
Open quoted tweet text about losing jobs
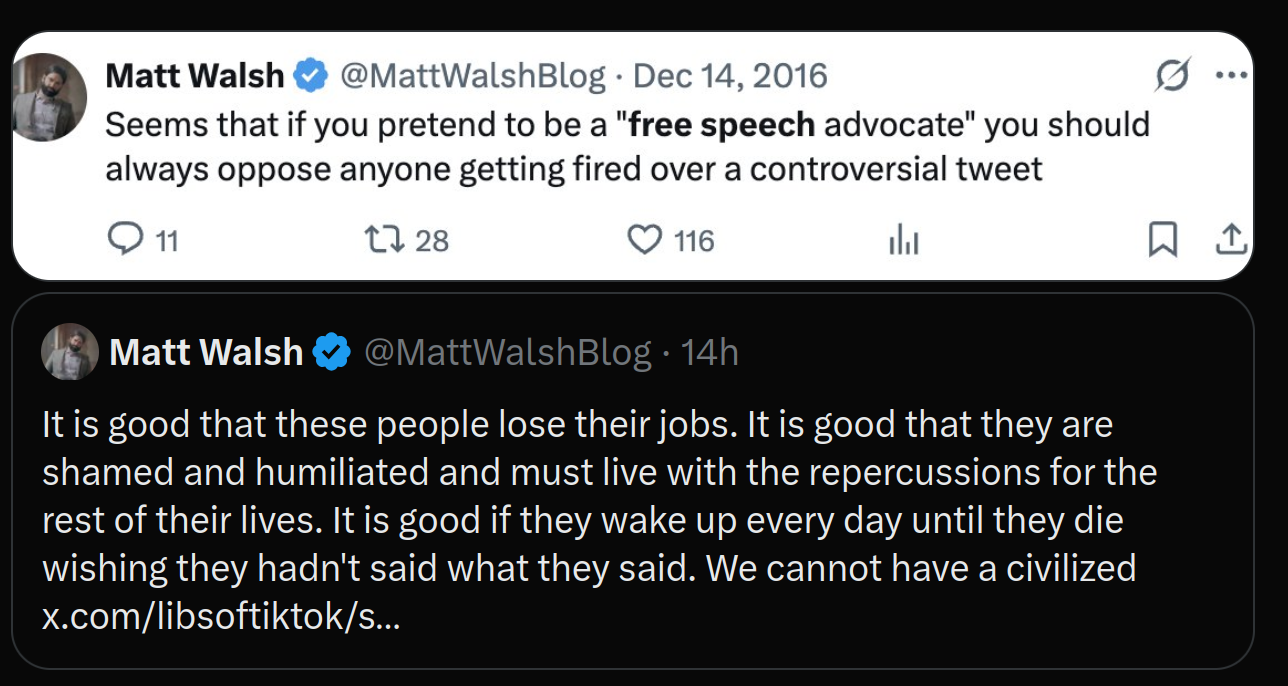tap(600, 496)
